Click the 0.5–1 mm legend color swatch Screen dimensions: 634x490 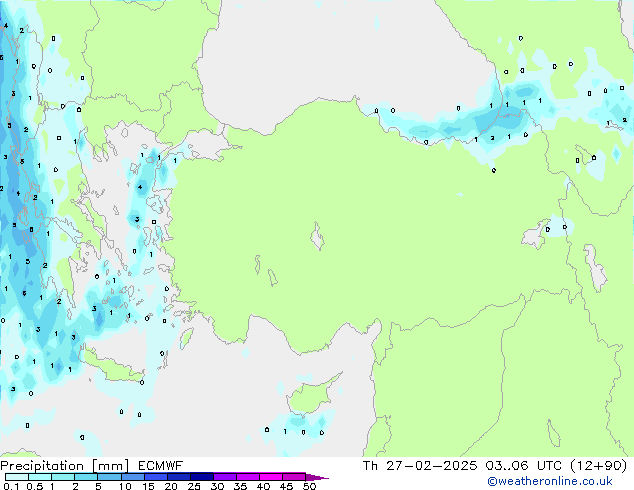click(40, 477)
